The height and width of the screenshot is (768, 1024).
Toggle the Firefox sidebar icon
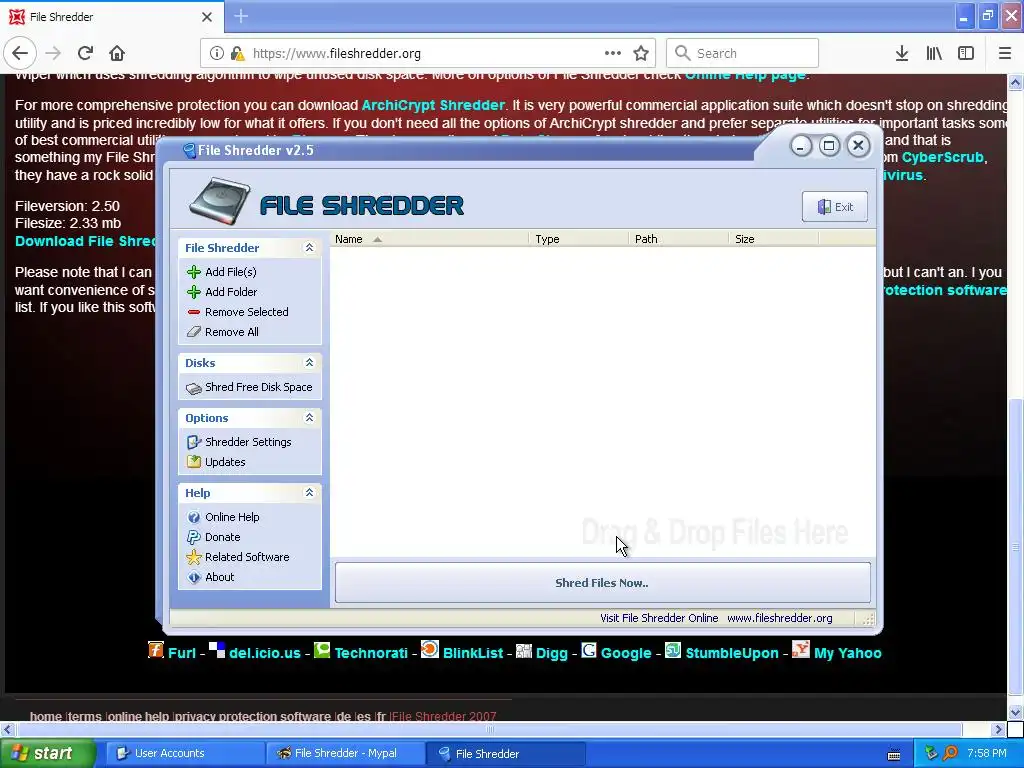(966, 54)
